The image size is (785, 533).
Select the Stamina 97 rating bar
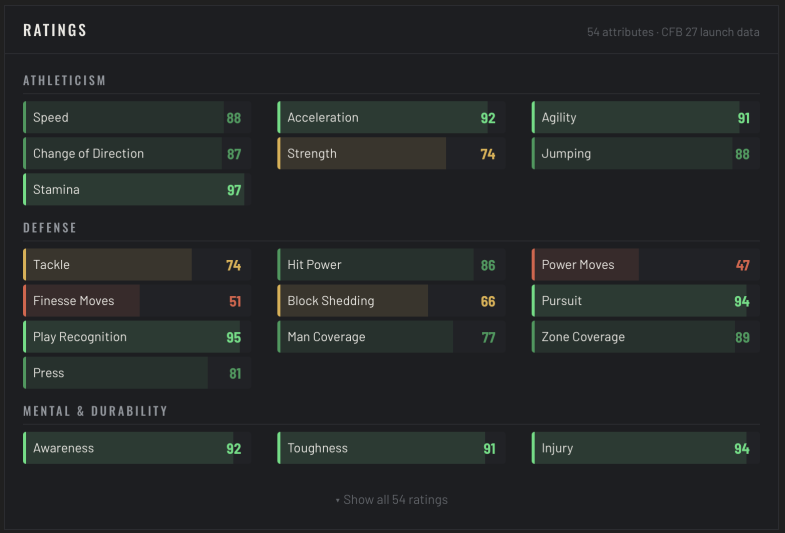(x=137, y=190)
